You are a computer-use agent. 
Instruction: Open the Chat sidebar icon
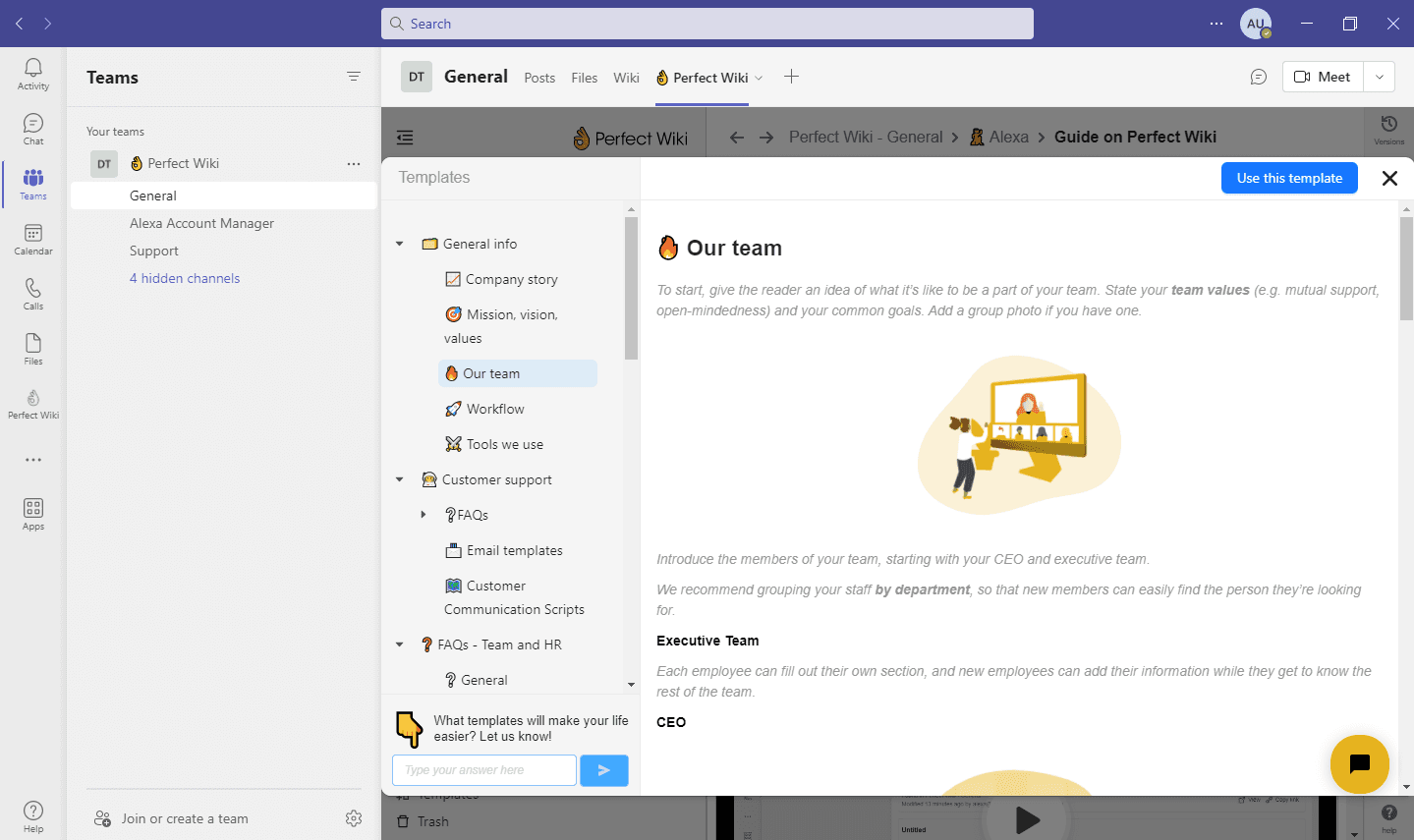click(33, 129)
